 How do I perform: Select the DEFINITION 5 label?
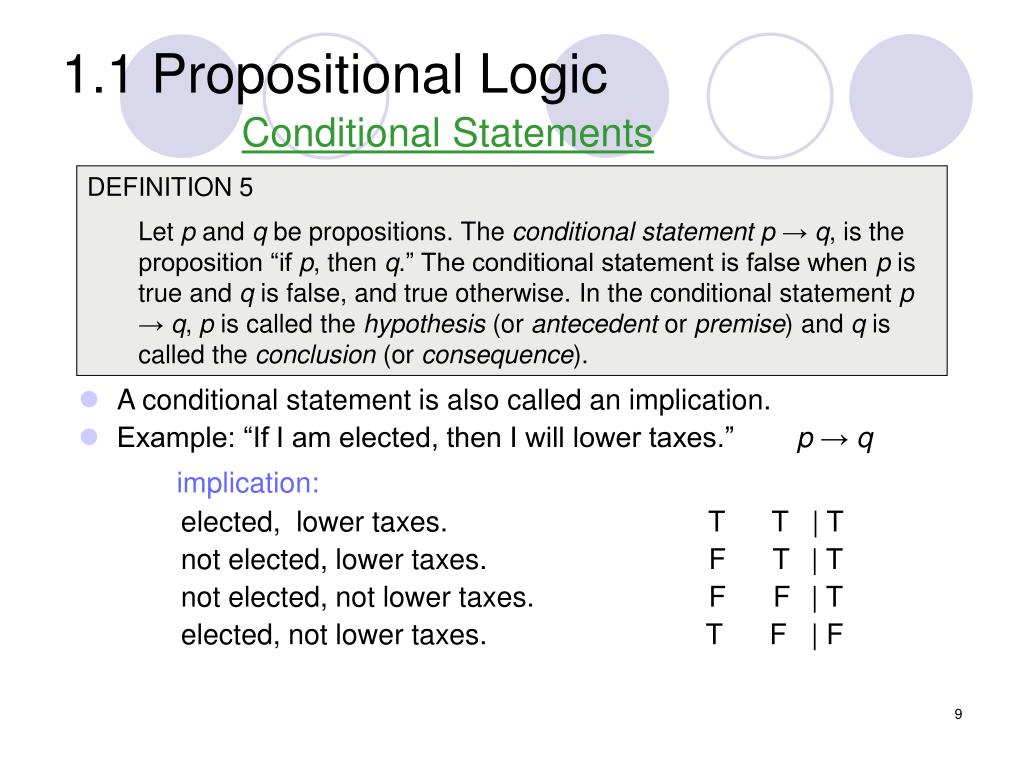click(x=170, y=187)
